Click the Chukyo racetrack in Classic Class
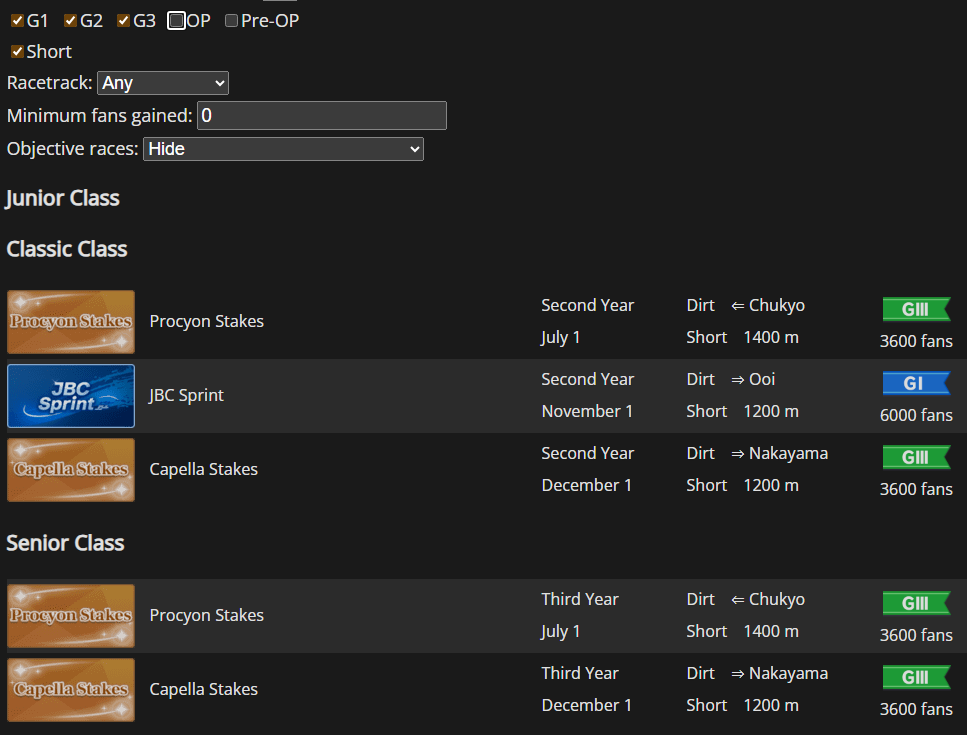 tap(777, 306)
